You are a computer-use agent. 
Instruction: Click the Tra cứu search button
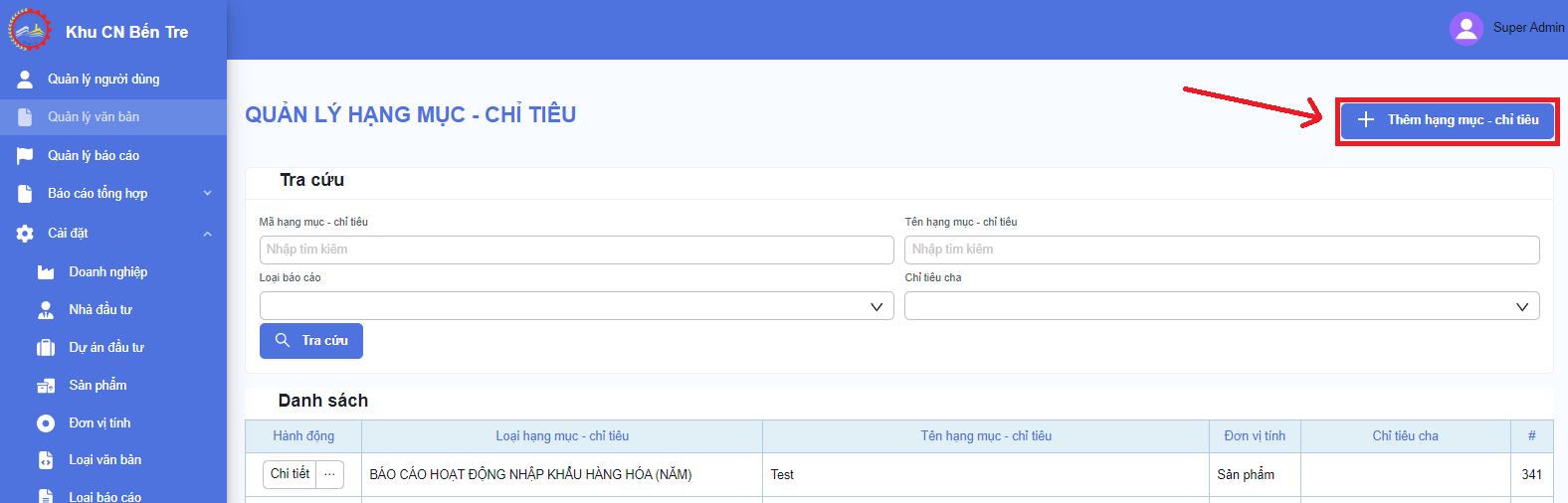(x=311, y=341)
